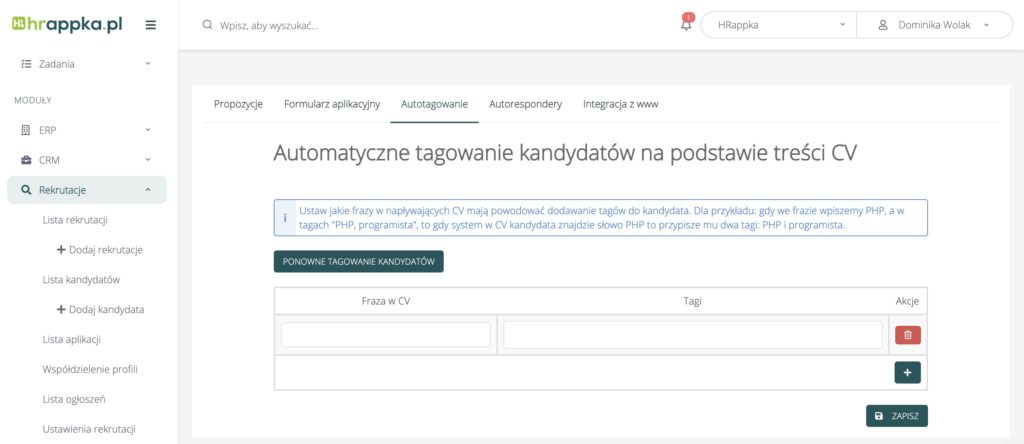Delete row with red trash icon
This screenshot has height=444, width=1024.
(907, 335)
